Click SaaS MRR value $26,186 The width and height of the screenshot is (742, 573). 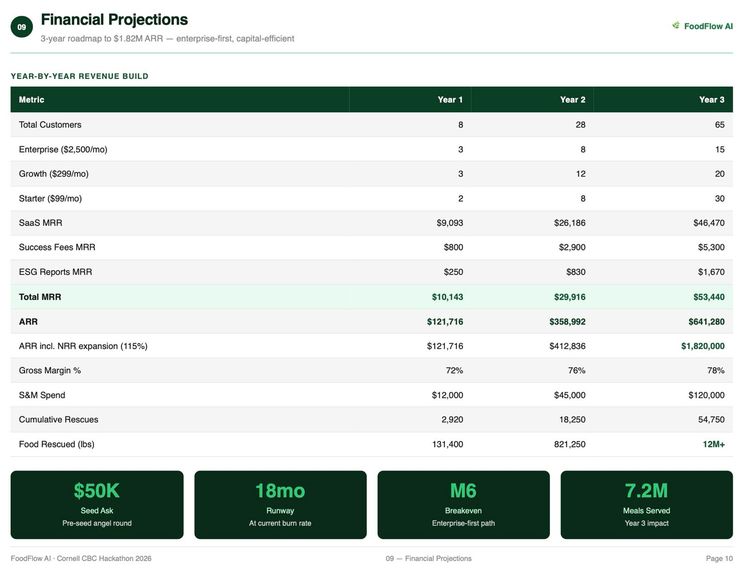pyautogui.click(x=570, y=223)
